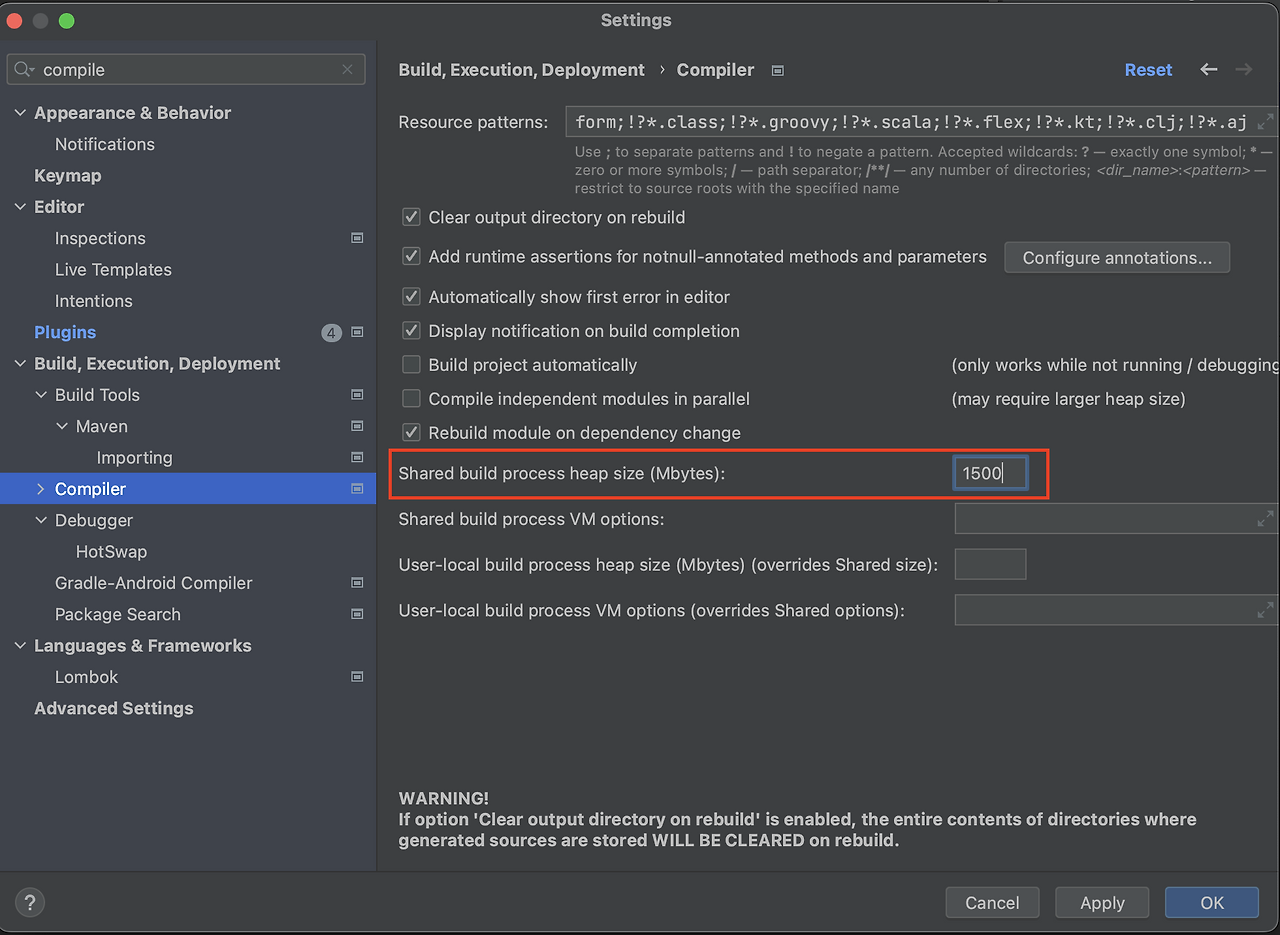1280x935 pixels.
Task: Enable Compile independent modules in parallel
Action: pos(411,399)
